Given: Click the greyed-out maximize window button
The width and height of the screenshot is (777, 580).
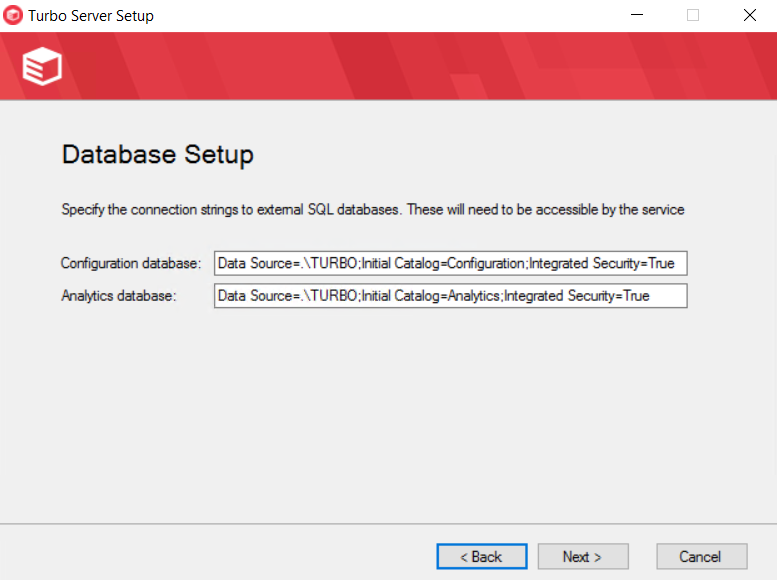Looking at the screenshot, I should [692, 16].
